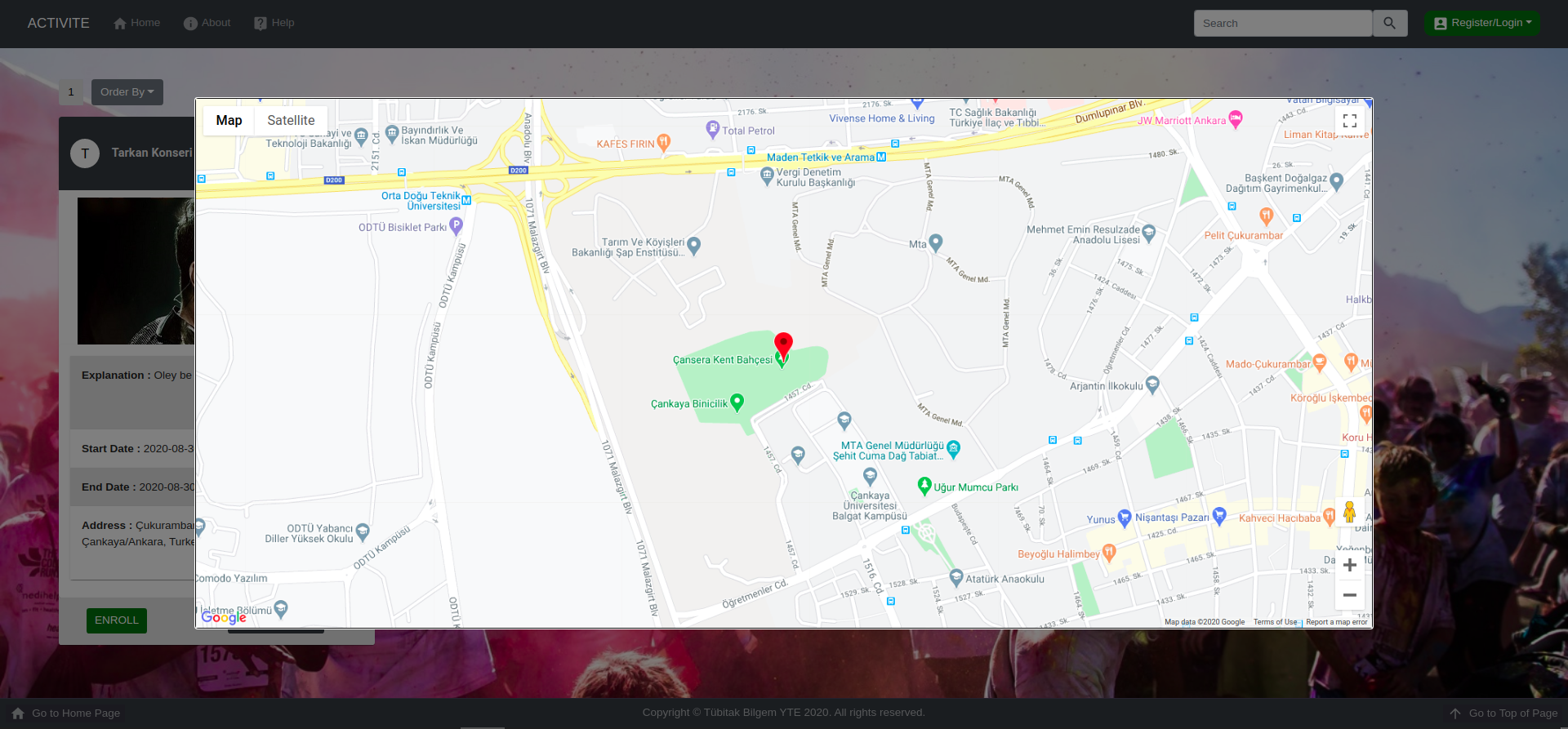Screen dimensions: 1568x729
Task: Click the red location marker pin
Action: tap(783, 345)
